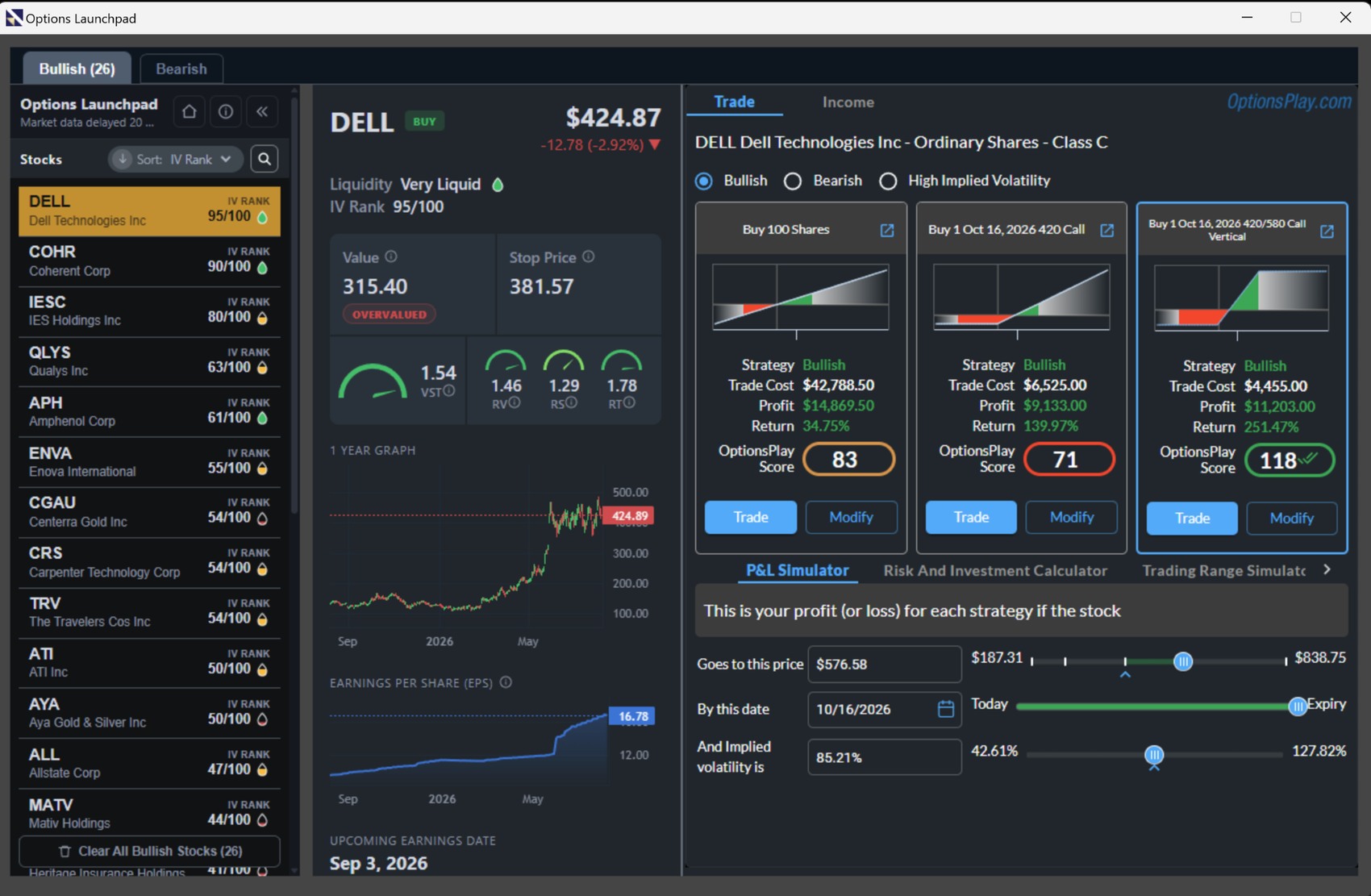Viewport: 1371px width, 896px height.
Task: Click the Goes to this price input field
Action: pos(885,665)
